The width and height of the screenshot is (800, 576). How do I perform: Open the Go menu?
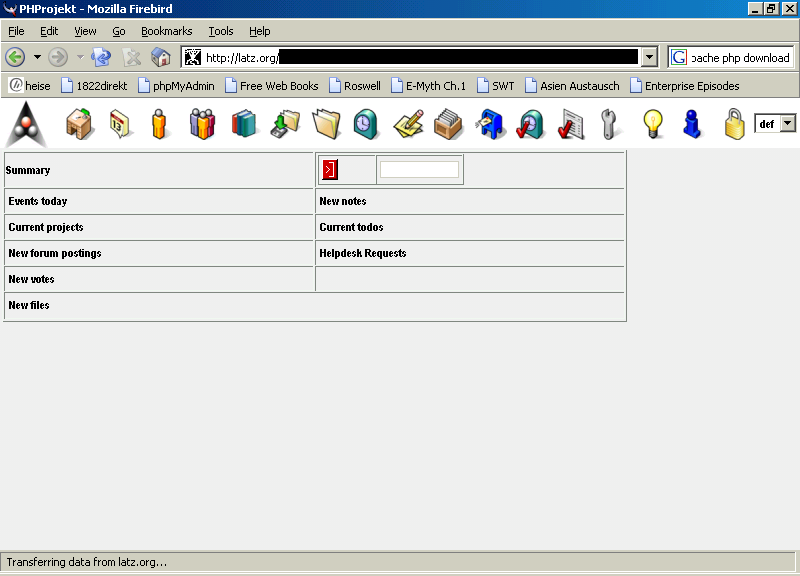tap(119, 31)
